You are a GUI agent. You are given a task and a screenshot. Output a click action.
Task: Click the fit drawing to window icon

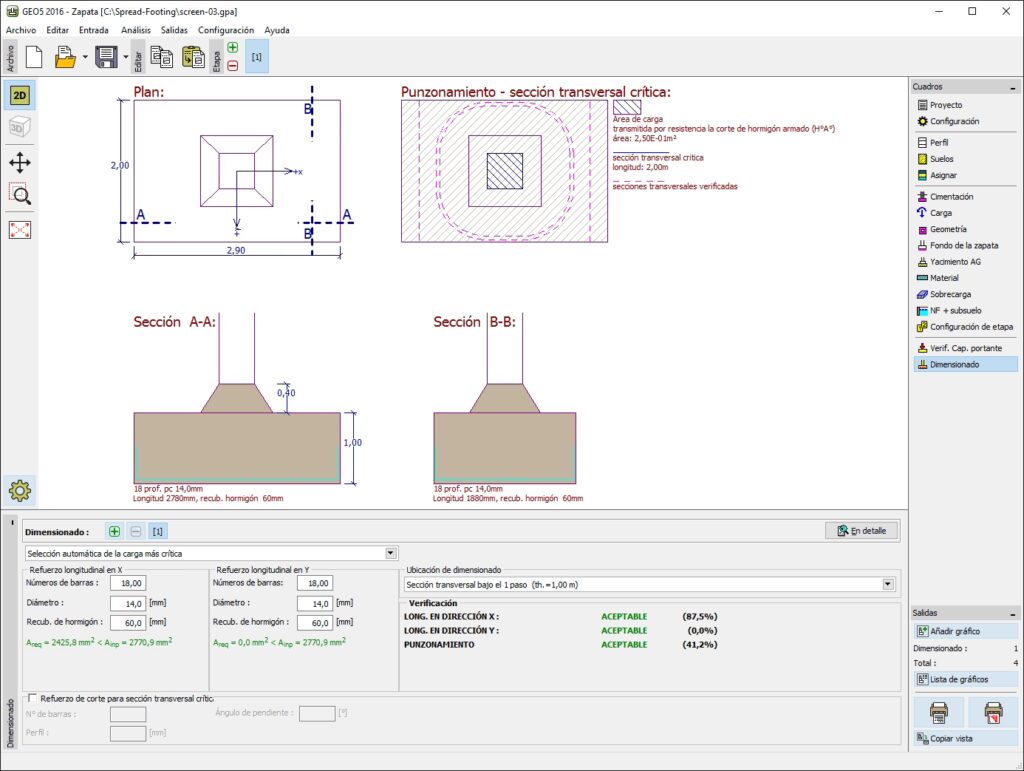point(20,229)
